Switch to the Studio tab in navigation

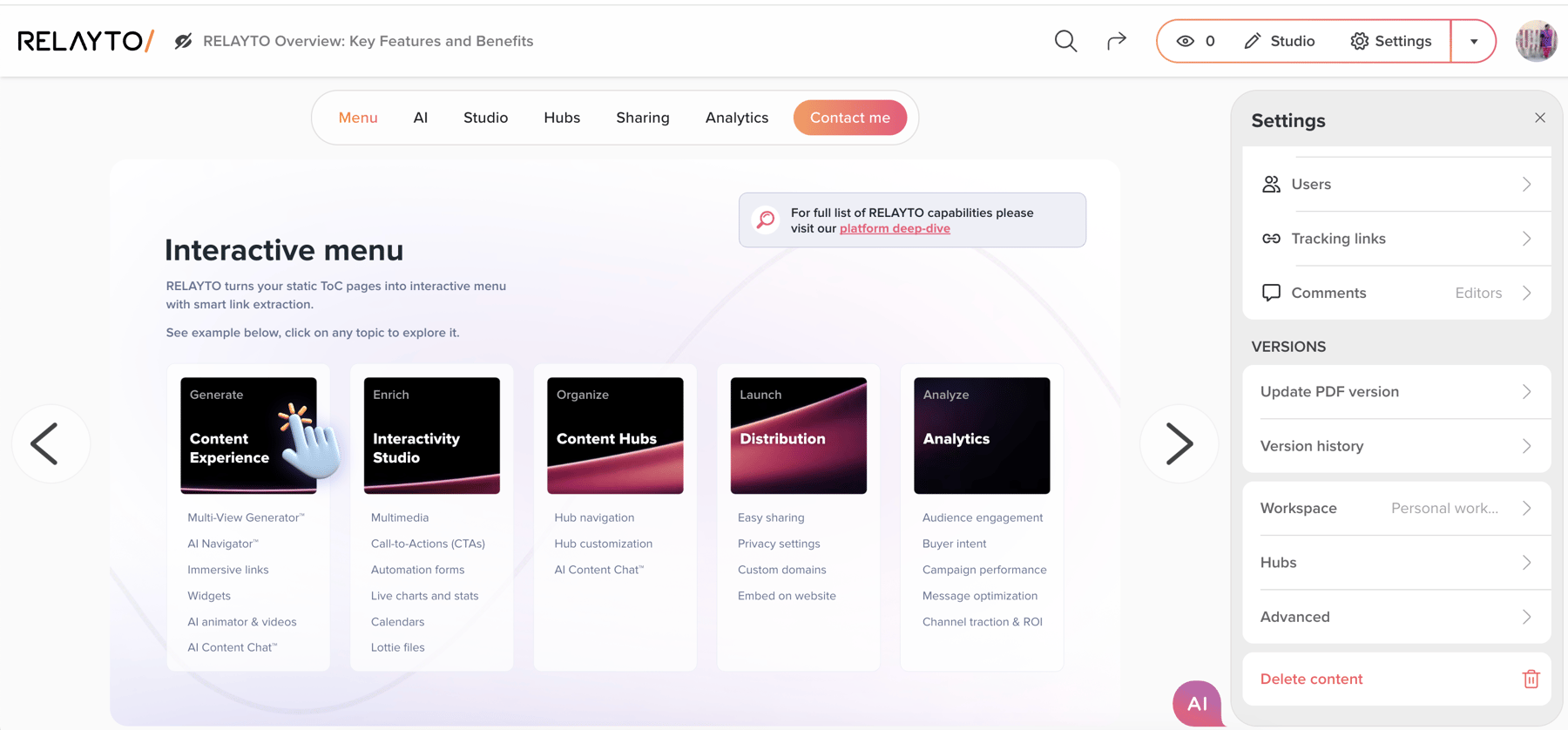[x=485, y=118]
